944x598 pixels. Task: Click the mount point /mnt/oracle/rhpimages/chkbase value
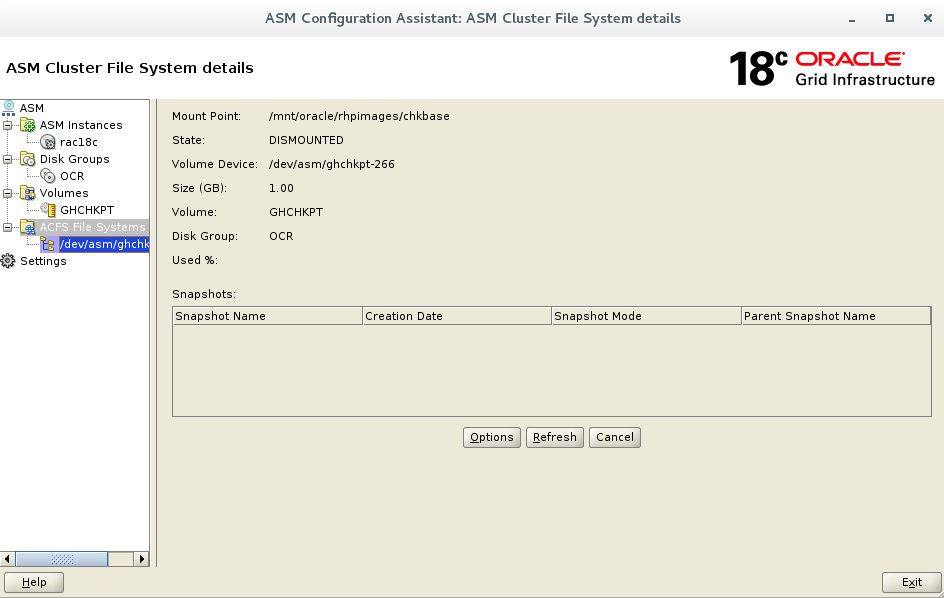359,116
